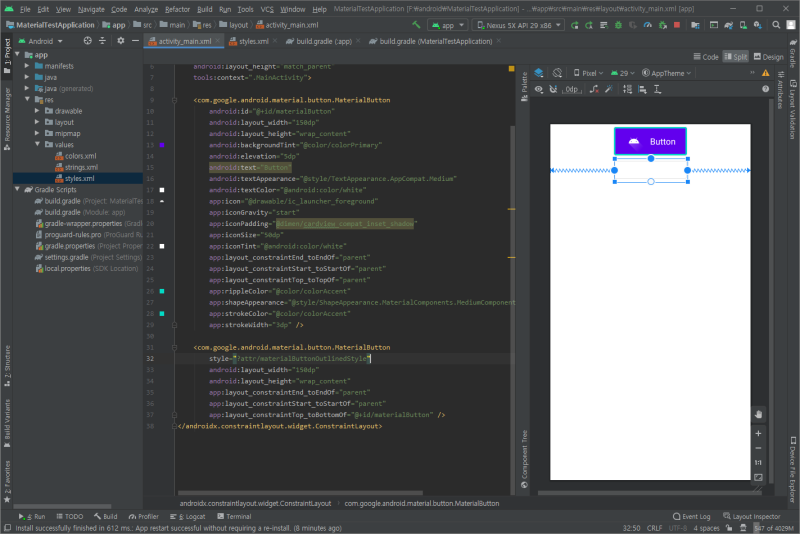The height and width of the screenshot is (534, 800).
Task: Toggle autoconnect magnet icon
Action: tap(555, 90)
